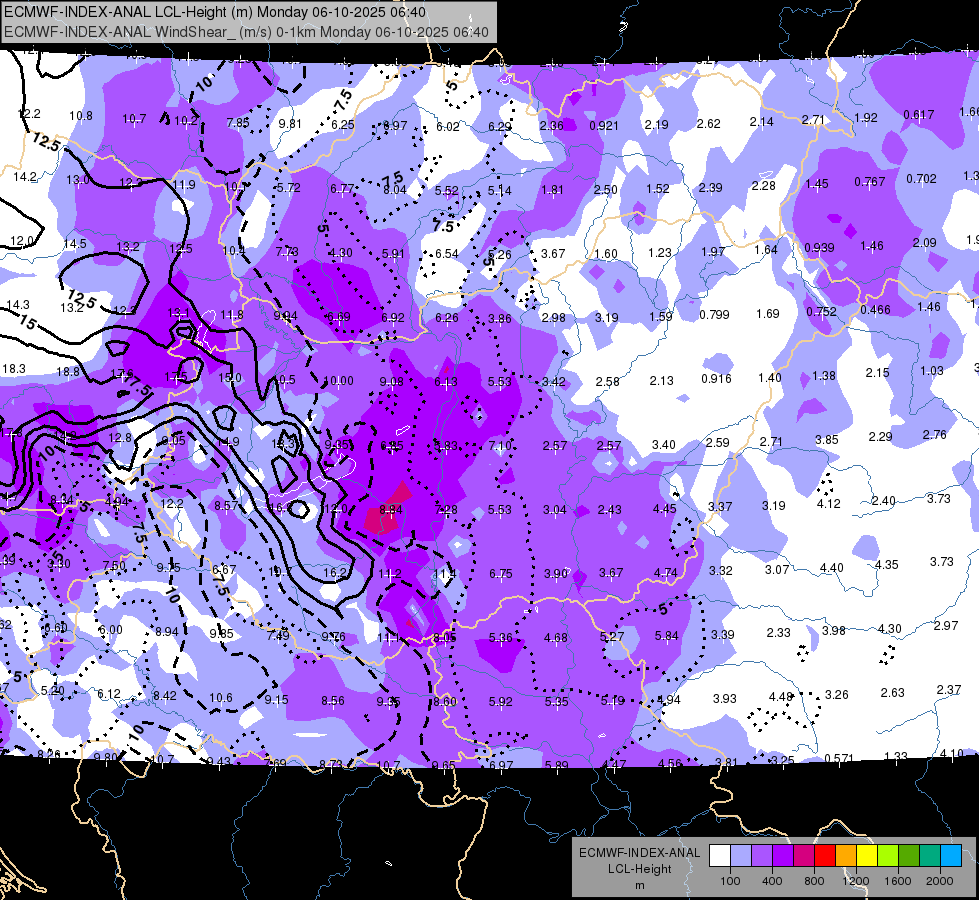Click the WindShear 0-1km title line
The width and height of the screenshot is (979, 900).
click(246, 32)
